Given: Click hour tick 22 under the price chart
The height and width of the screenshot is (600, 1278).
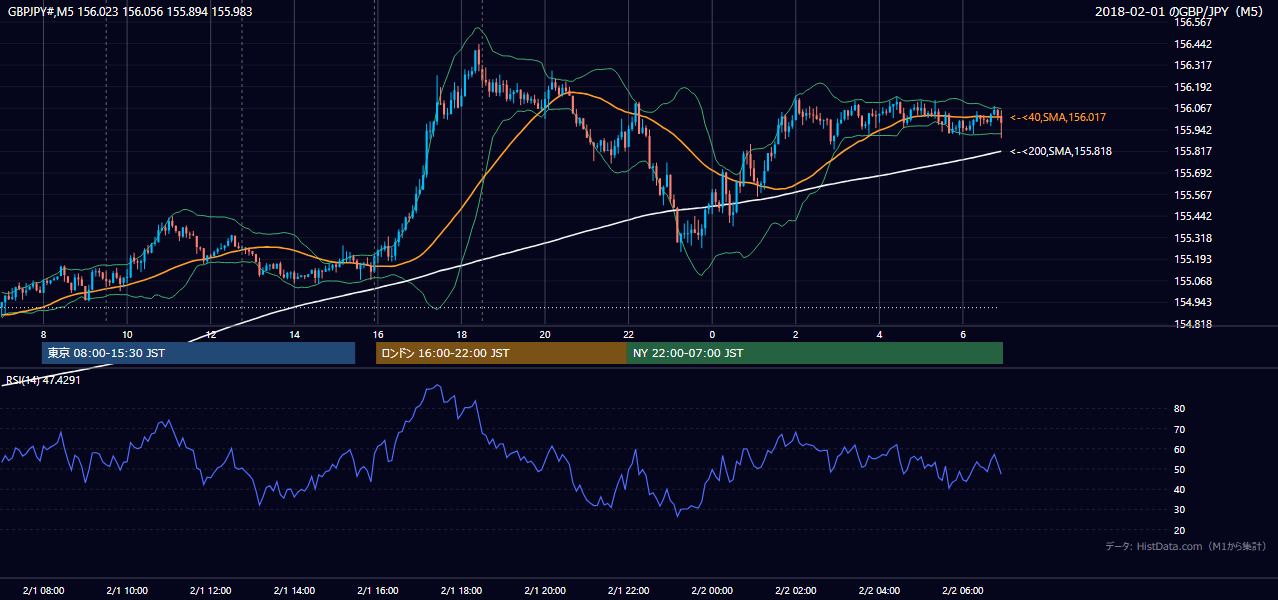Looking at the screenshot, I should tap(628, 334).
